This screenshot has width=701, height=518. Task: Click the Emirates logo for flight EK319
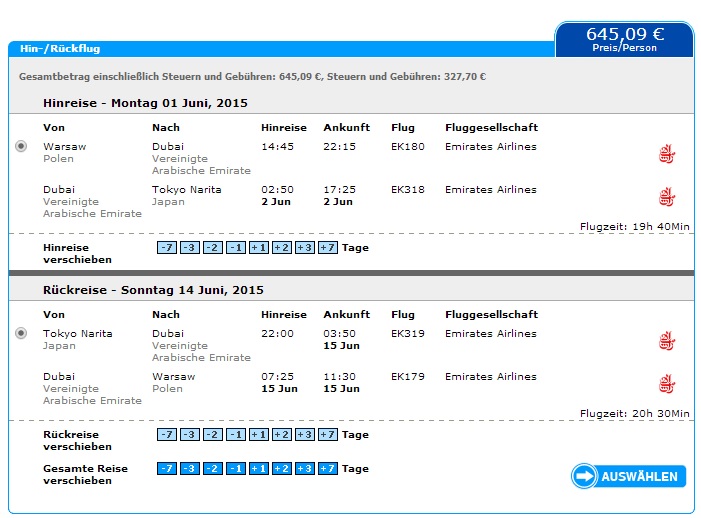667,341
